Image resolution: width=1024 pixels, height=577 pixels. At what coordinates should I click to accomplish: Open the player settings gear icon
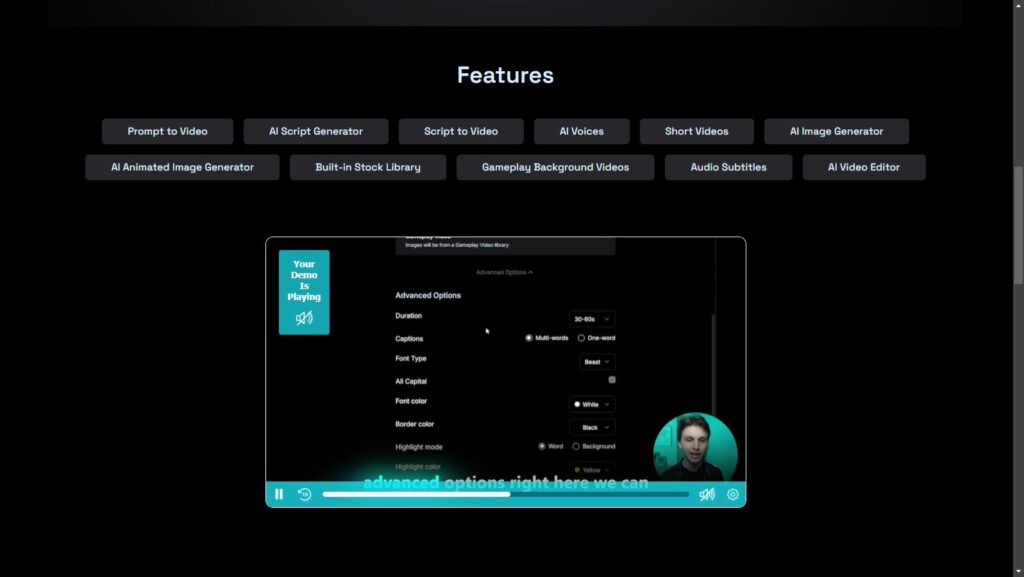[x=733, y=494]
